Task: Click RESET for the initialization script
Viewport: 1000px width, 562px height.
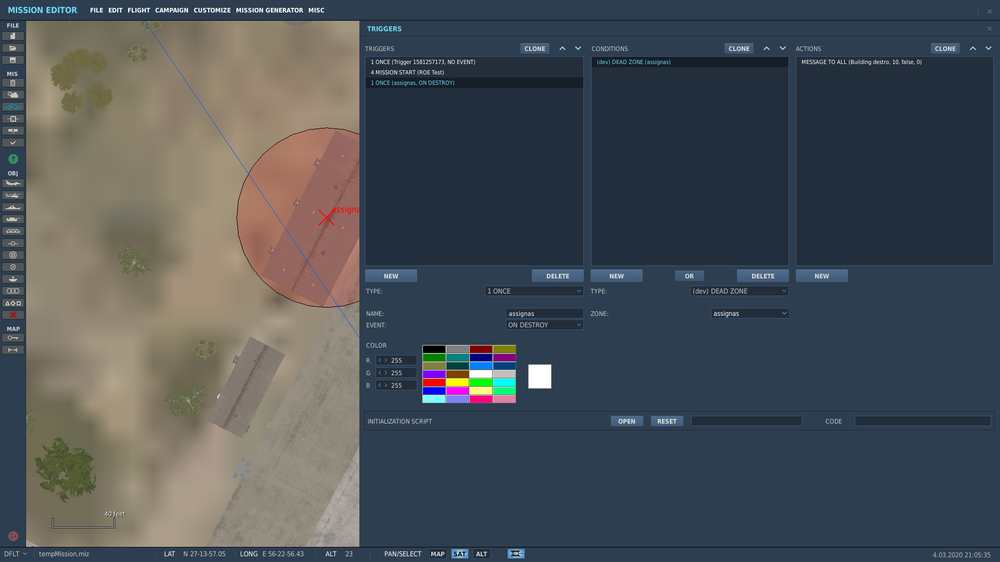Action: click(666, 421)
